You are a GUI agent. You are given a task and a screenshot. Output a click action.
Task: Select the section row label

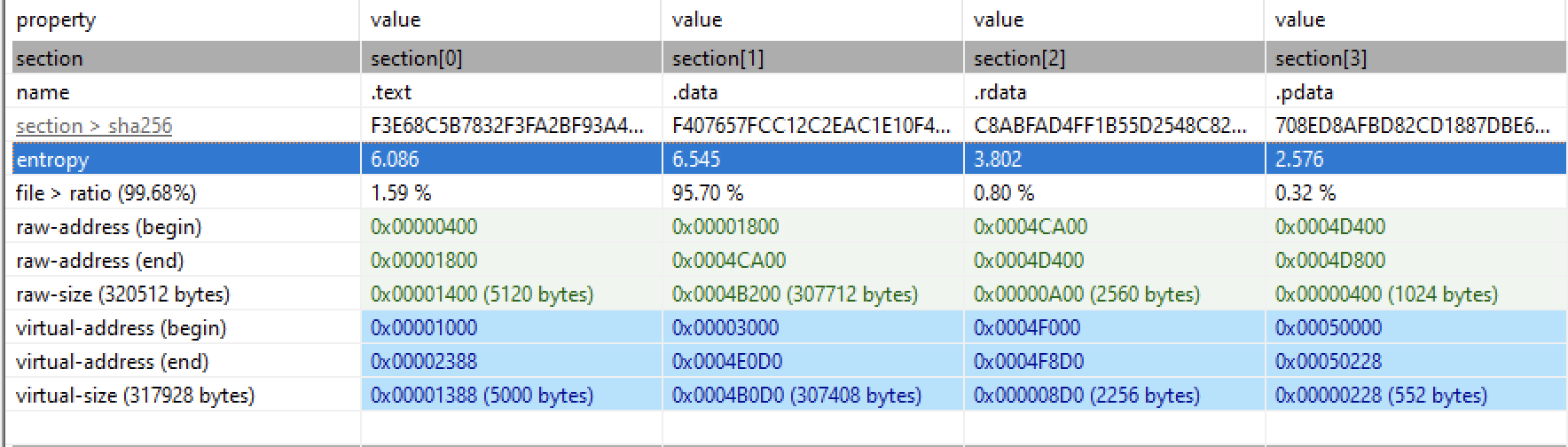point(50,59)
